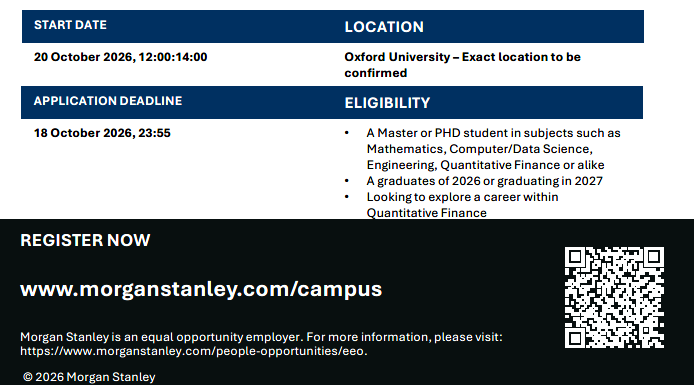Click the Engineering, Quantitative Finance line
This screenshot has height=385, width=694.
tap(486, 165)
